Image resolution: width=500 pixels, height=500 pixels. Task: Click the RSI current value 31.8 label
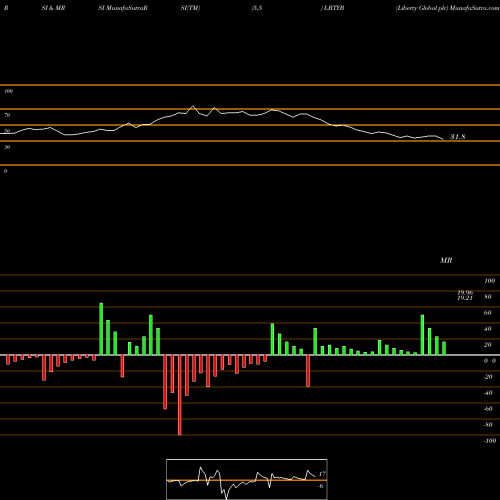[457, 137]
